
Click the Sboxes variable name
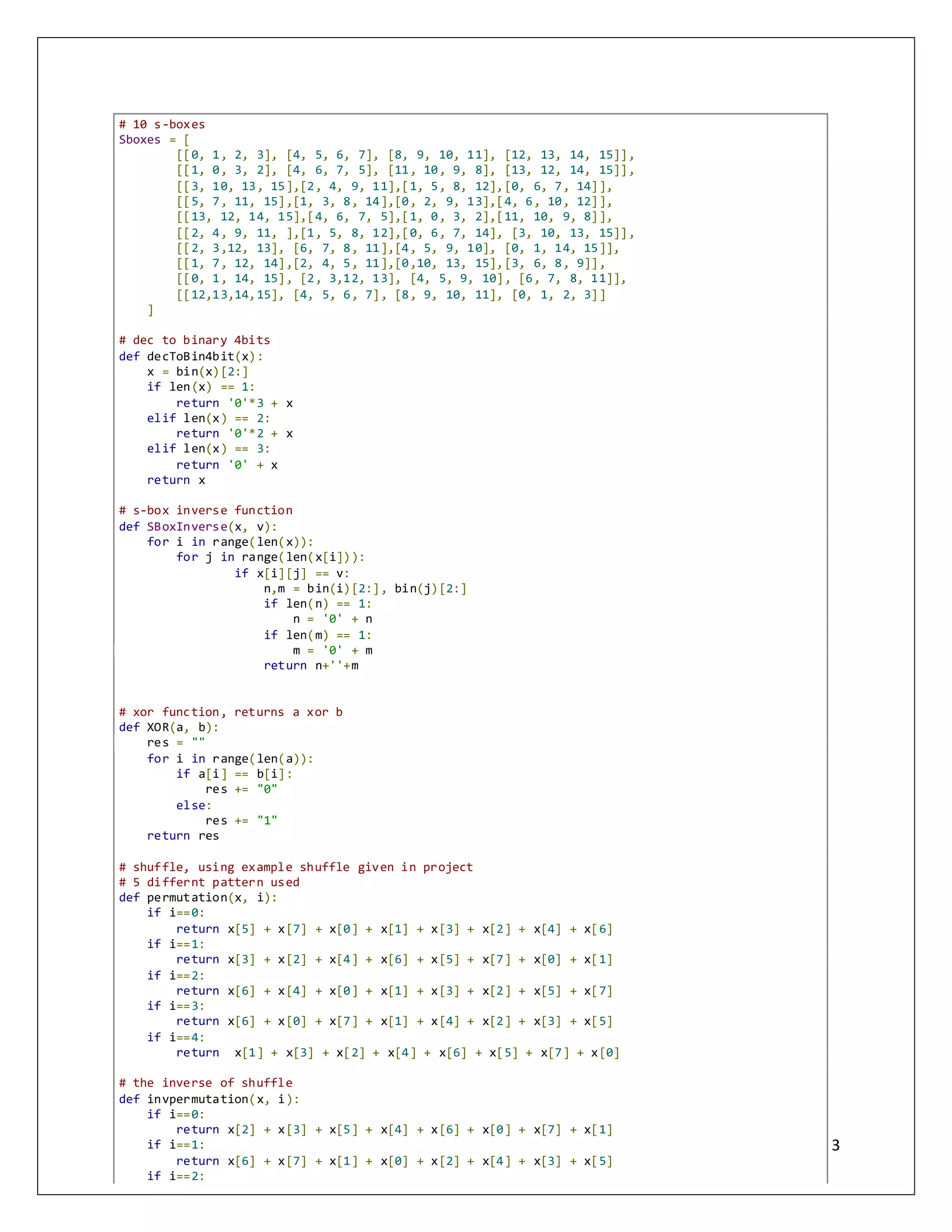click(x=139, y=139)
